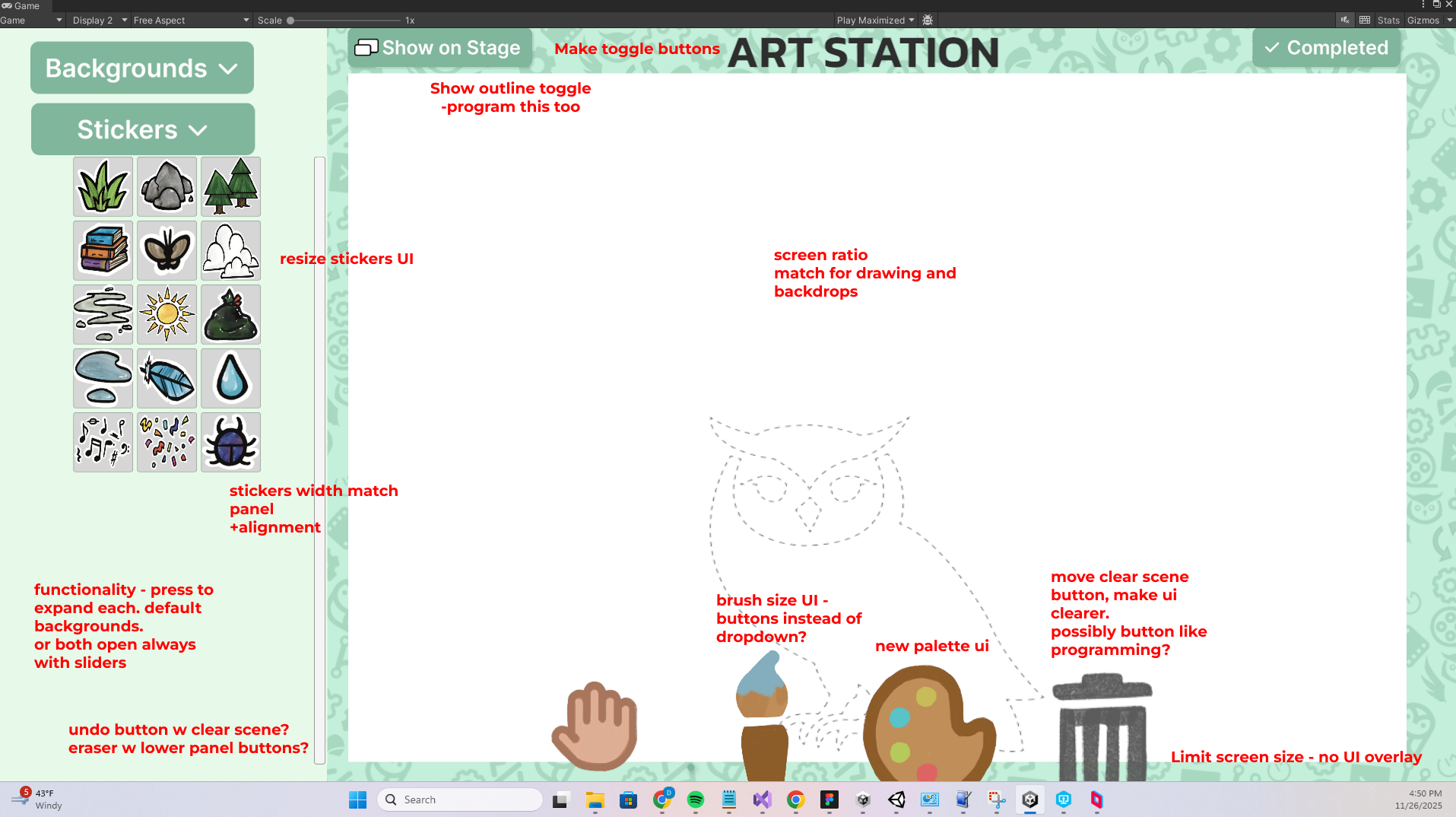The image size is (1456, 817).
Task: Click the stickers panel vertical scrollbar
Action: click(x=319, y=460)
